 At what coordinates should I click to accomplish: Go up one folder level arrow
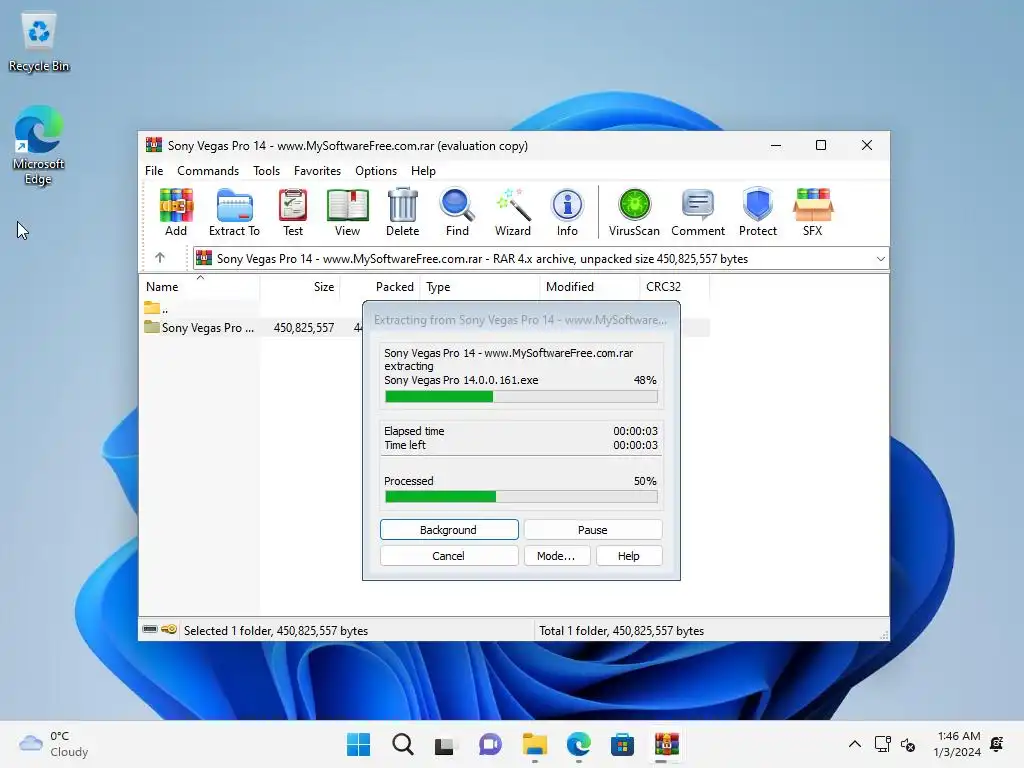point(160,258)
